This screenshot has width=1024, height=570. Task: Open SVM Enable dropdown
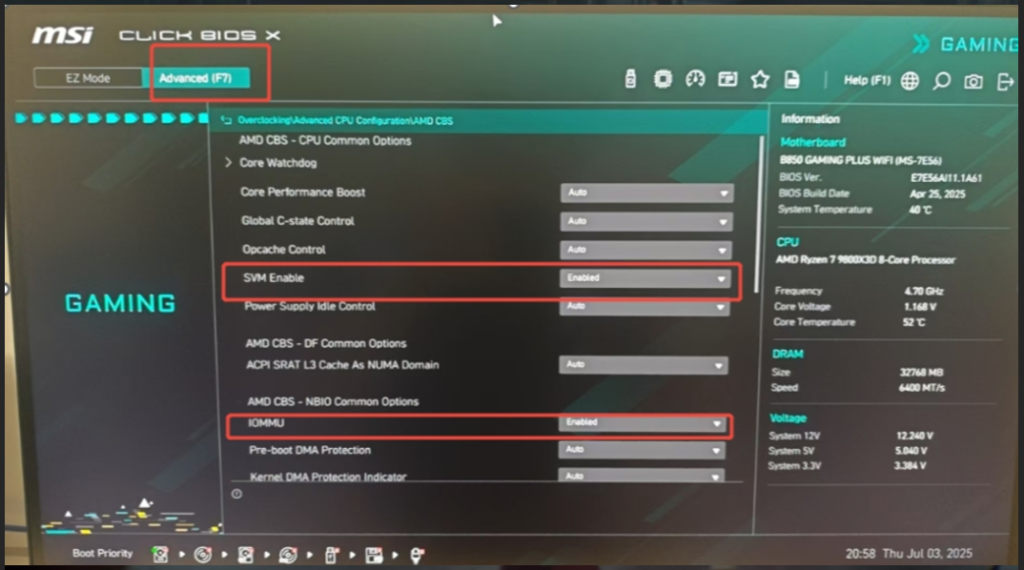pos(645,278)
